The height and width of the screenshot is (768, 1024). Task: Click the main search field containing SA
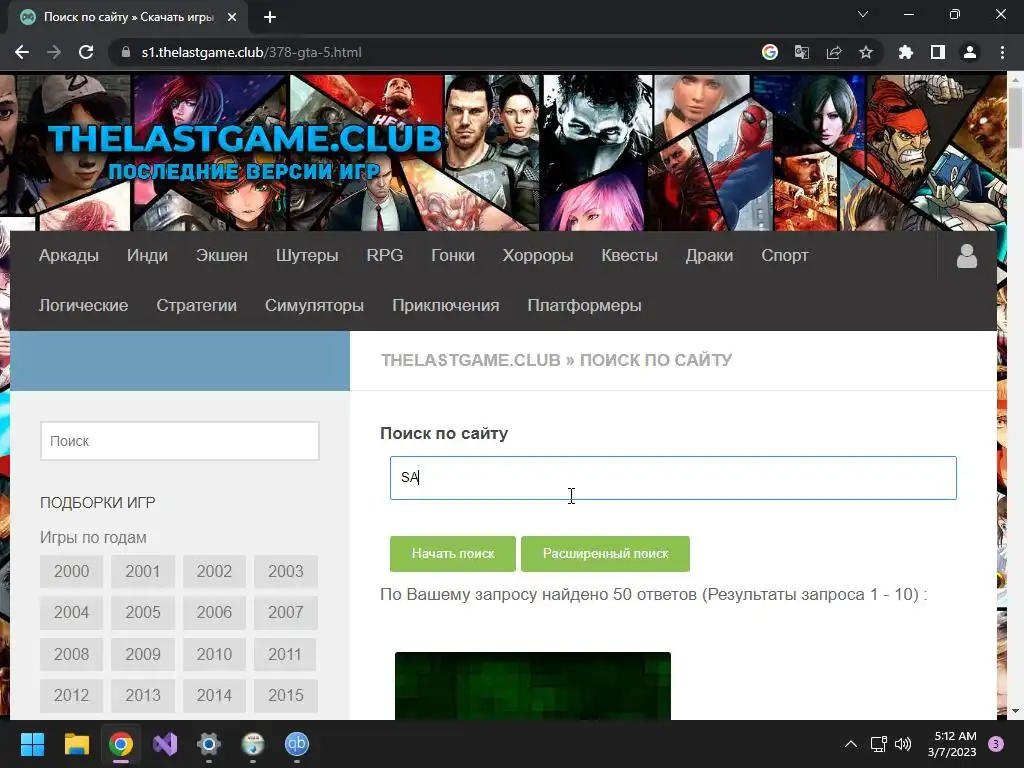[x=673, y=478]
